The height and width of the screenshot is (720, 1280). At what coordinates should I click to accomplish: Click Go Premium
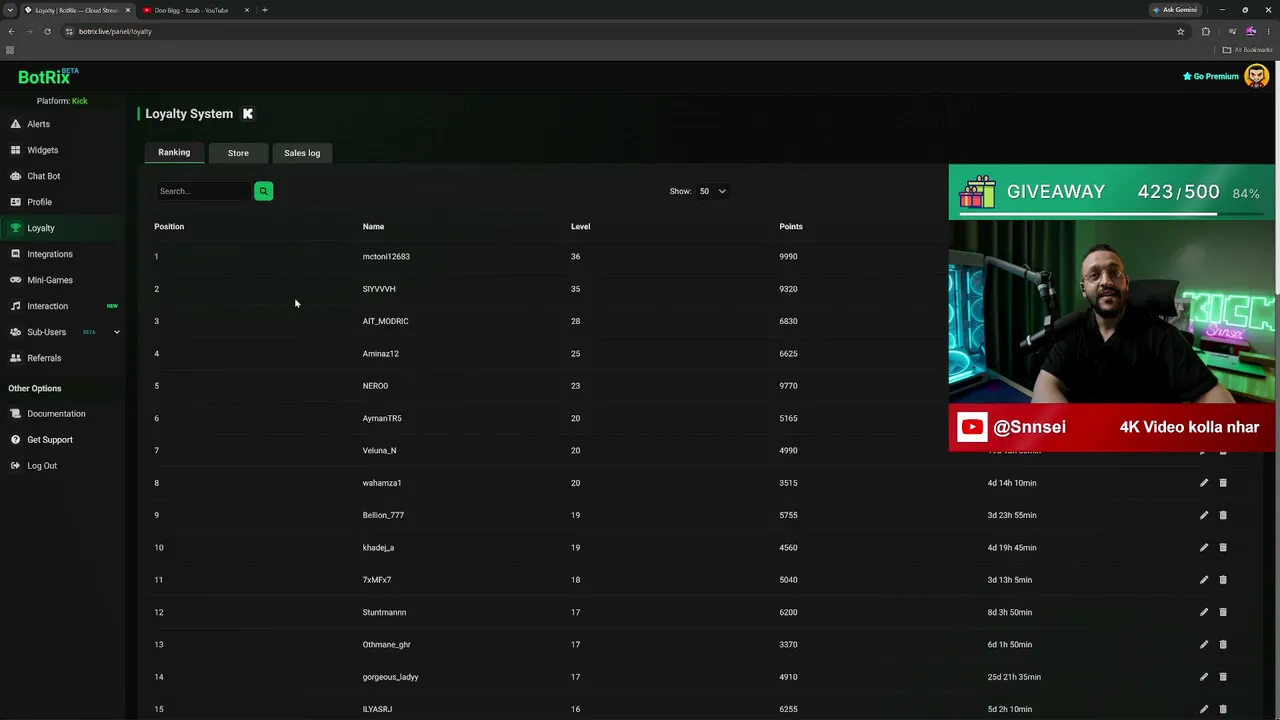(x=1211, y=76)
